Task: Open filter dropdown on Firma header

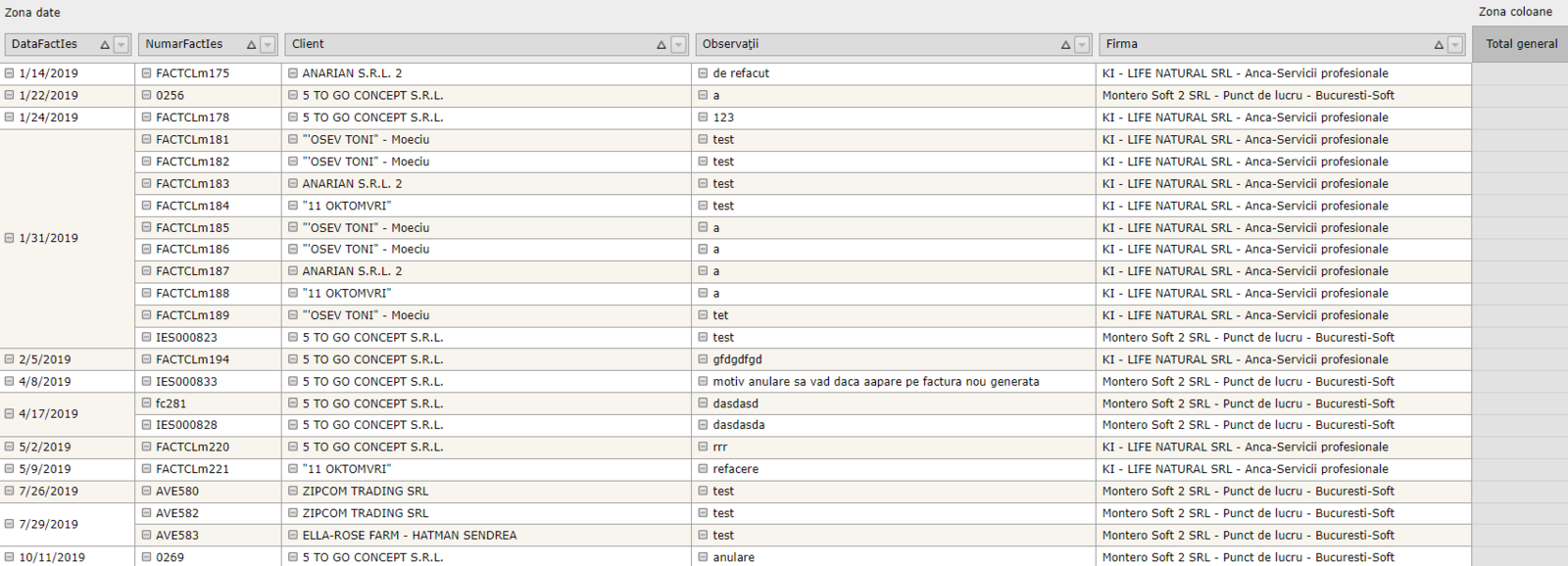Action: (x=1455, y=45)
